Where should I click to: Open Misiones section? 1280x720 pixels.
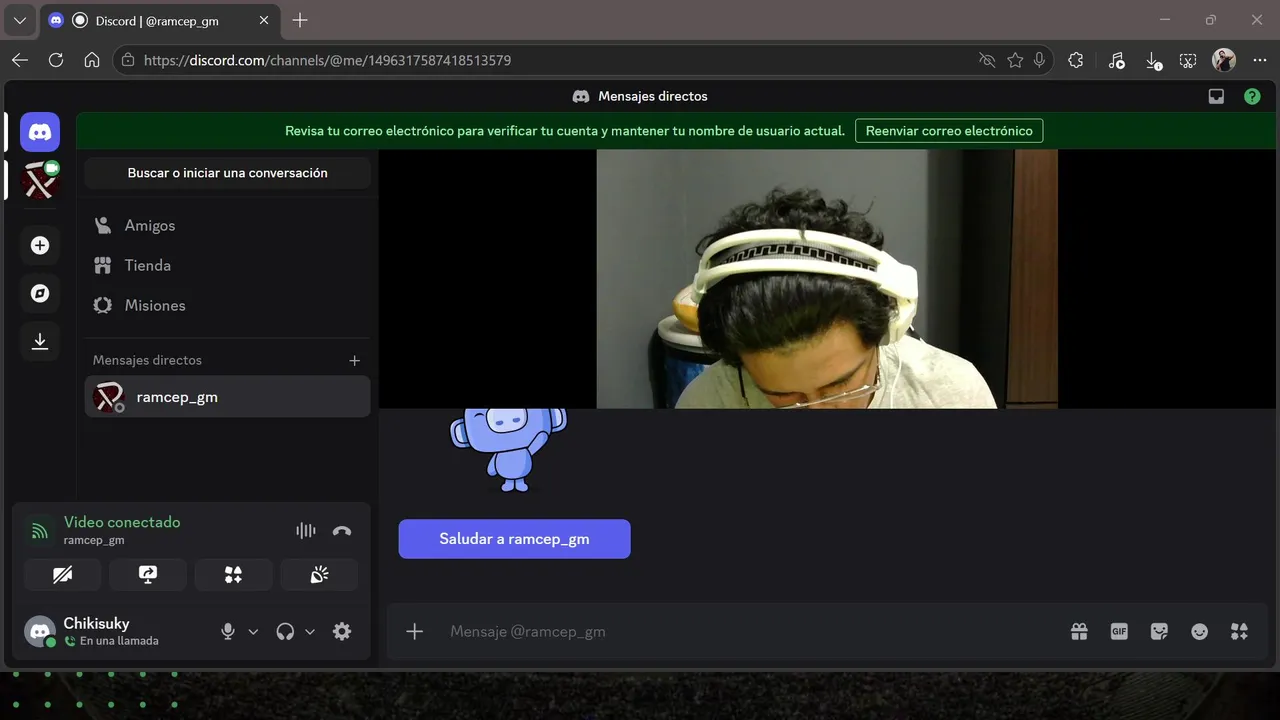[228, 306]
